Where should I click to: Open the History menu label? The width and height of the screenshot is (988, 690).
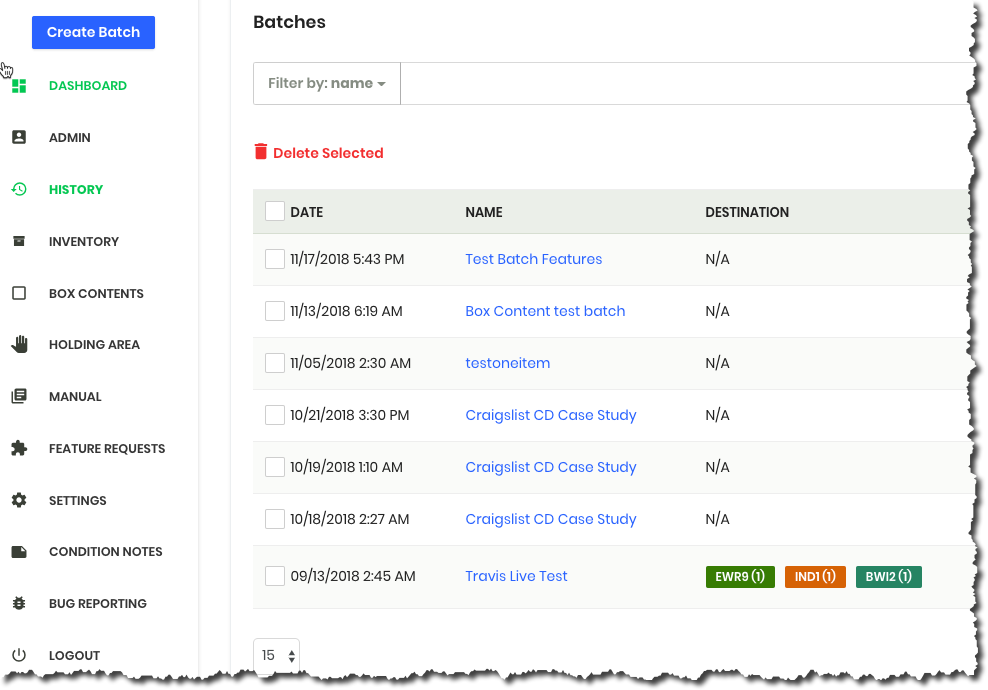click(76, 190)
